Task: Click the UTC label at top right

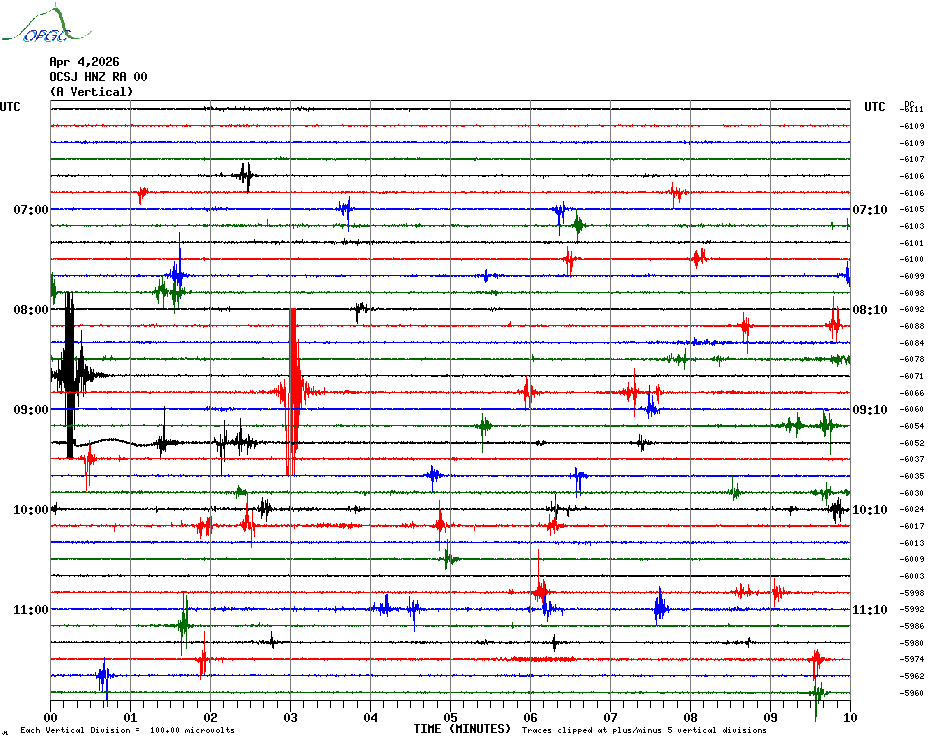Action: [874, 107]
